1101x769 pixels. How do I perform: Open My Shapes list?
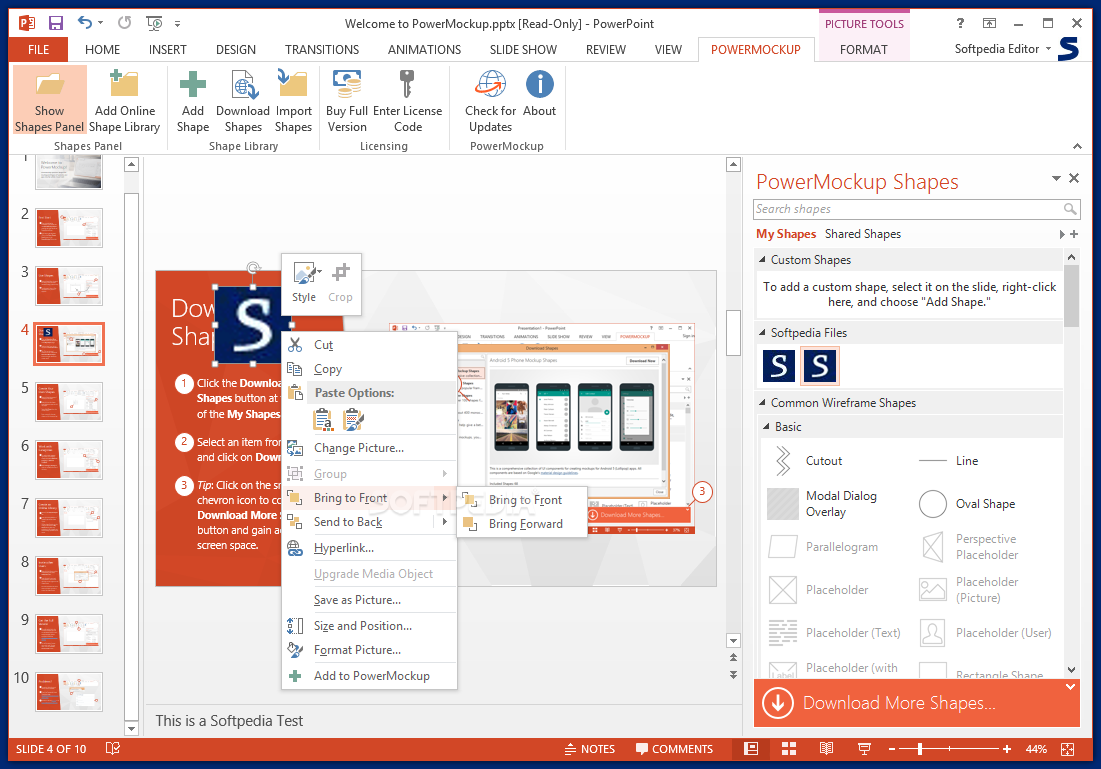click(x=786, y=234)
